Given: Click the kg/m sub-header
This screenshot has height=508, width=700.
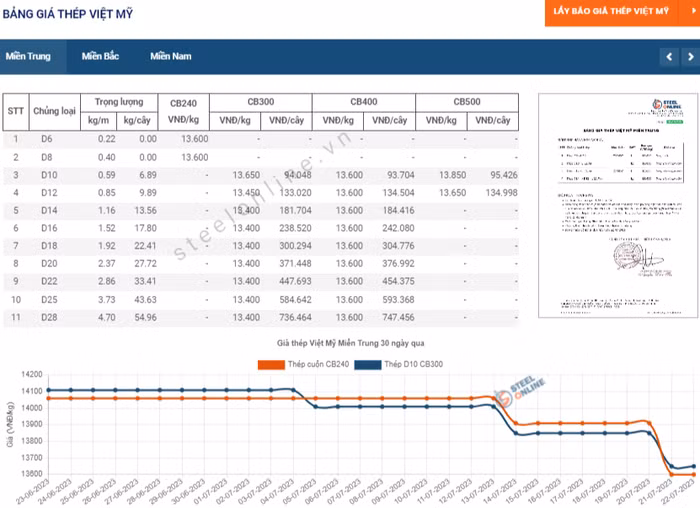Looking at the screenshot, I should tap(99, 121).
